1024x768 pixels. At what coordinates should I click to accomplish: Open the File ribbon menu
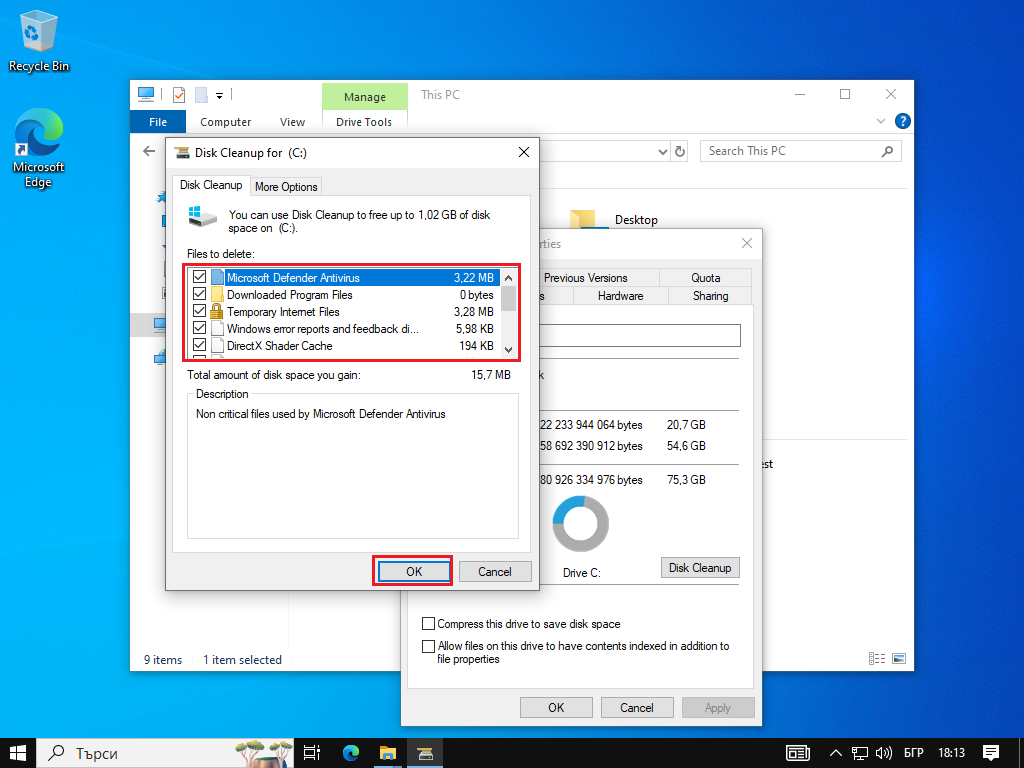[x=158, y=121]
